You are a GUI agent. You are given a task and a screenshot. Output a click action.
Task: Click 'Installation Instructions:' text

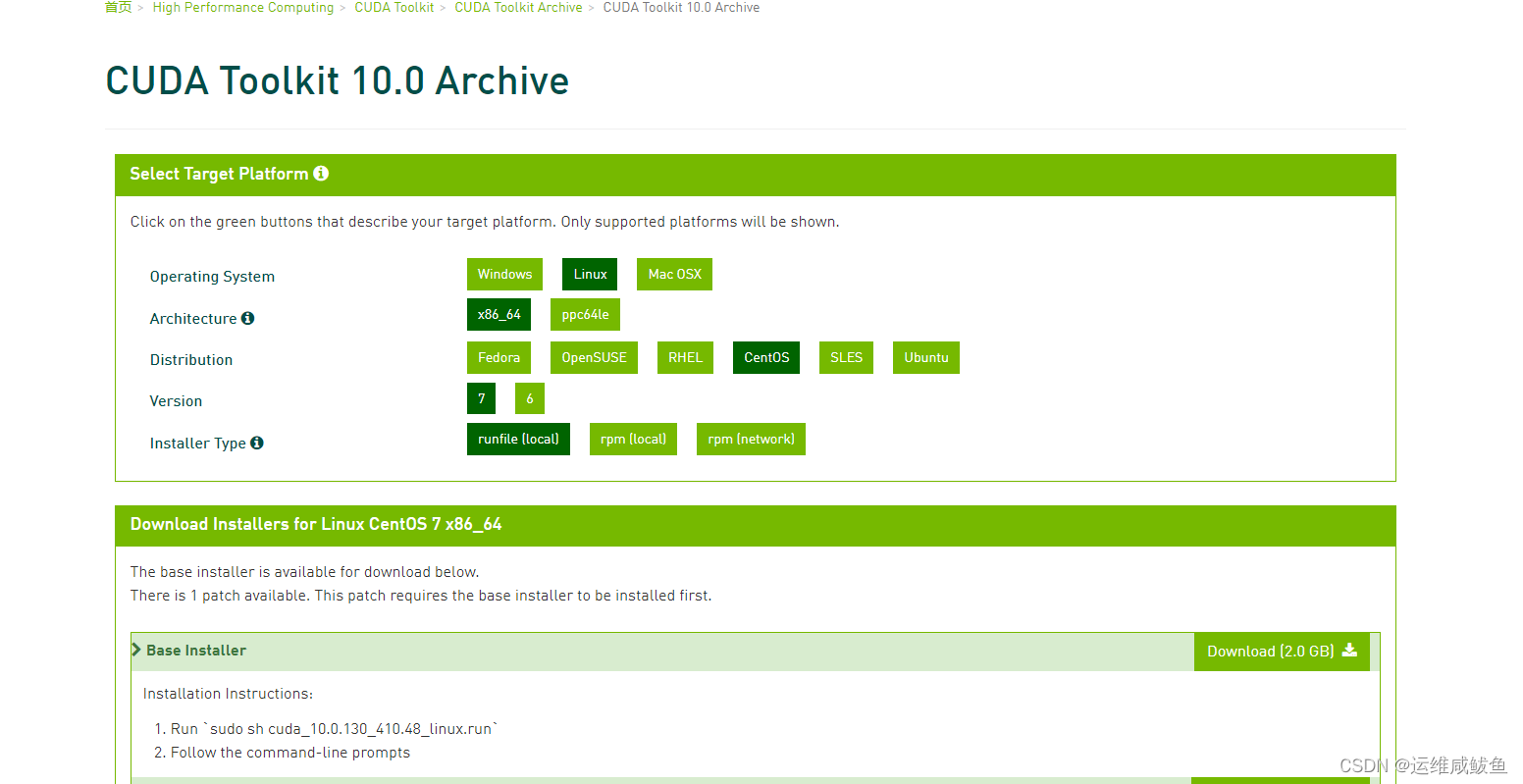(228, 694)
